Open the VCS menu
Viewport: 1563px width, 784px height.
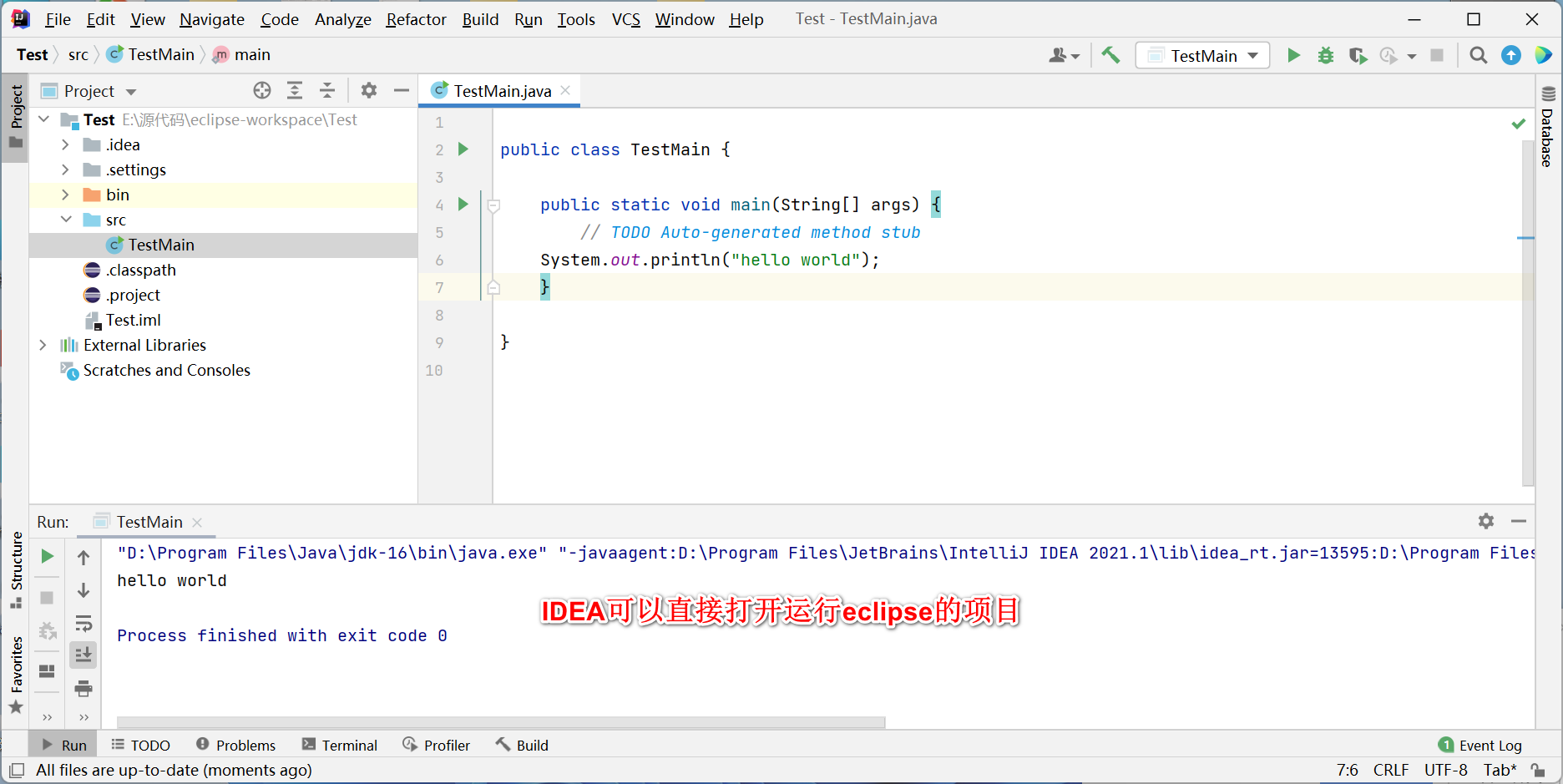click(x=625, y=19)
